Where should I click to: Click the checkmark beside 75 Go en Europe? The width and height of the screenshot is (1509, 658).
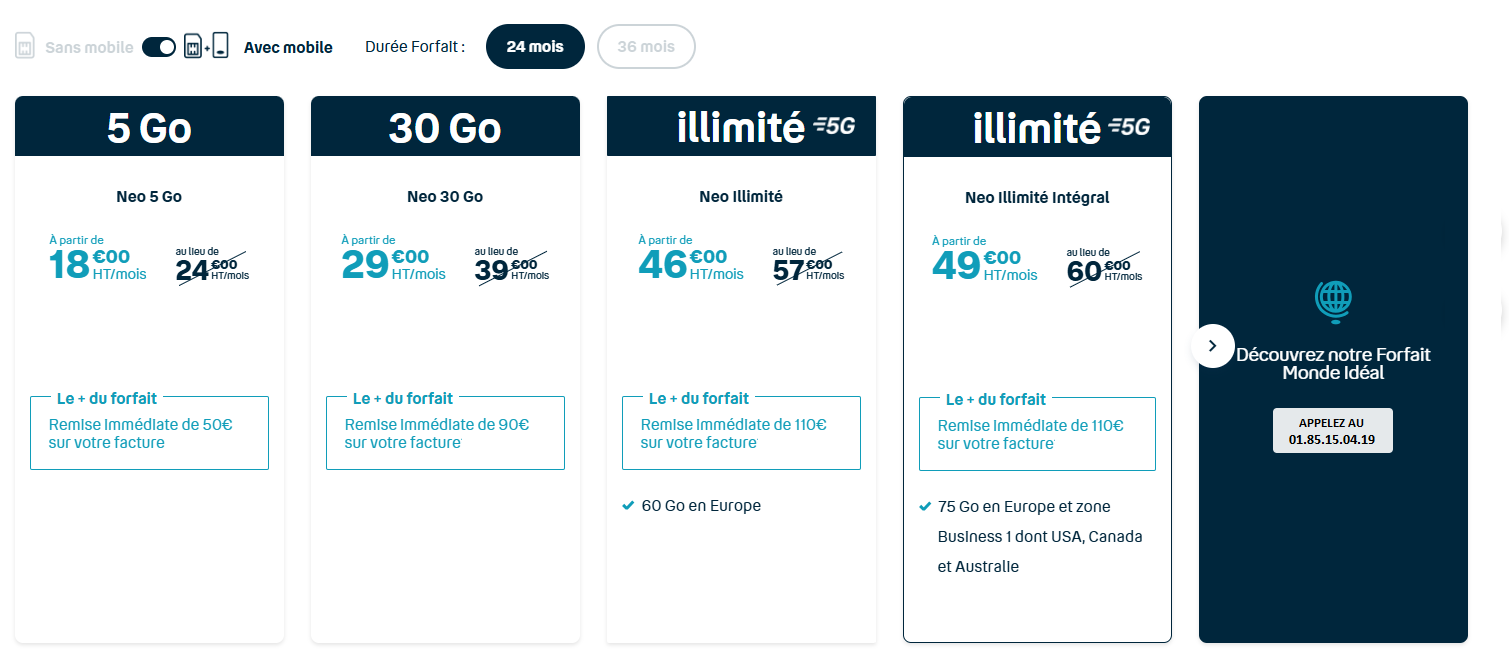(923, 506)
